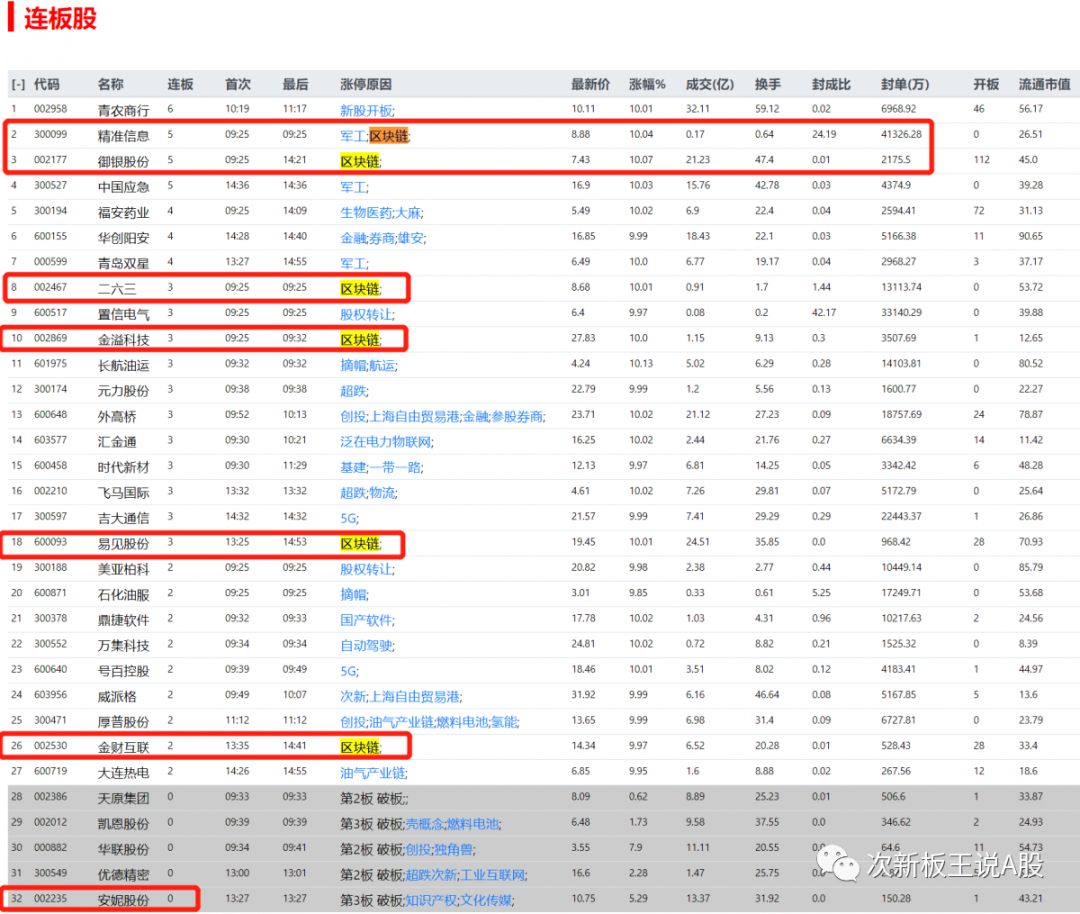The width and height of the screenshot is (1080, 914).
Task: Open 泛在电力物联网 link for 汇金通
Action: 386,442
